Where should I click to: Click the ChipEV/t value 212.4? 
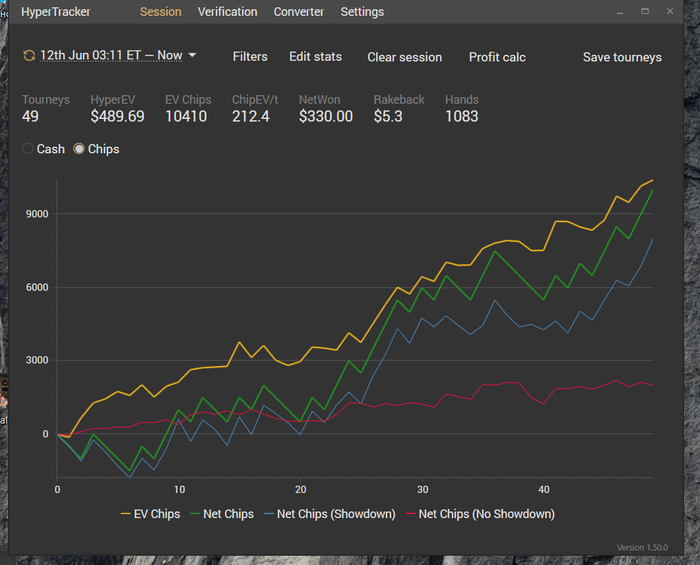tap(250, 116)
